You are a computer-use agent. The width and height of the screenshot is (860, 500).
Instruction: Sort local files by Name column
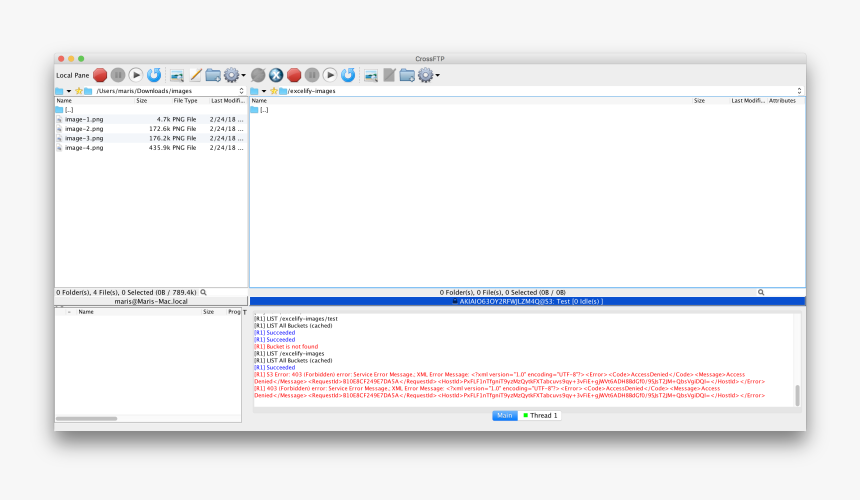pyautogui.click(x=94, y=101)
